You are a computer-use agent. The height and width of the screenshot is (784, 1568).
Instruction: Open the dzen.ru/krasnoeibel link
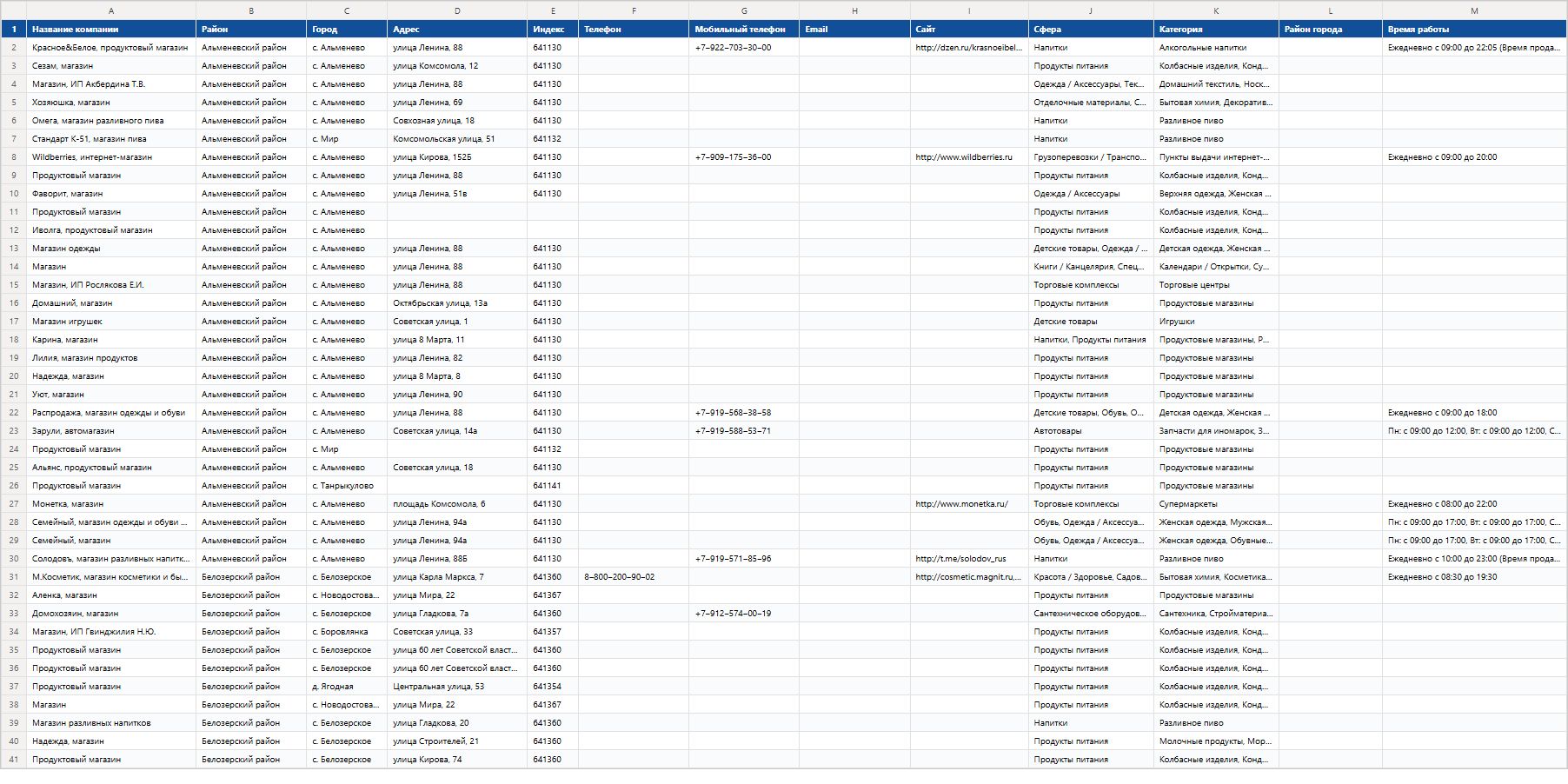tap(968, 48)
